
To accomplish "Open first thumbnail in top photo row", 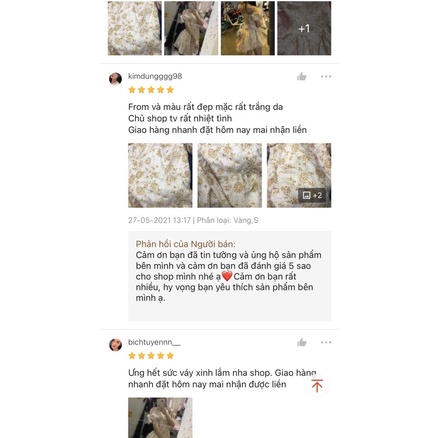I will (135, 28).
